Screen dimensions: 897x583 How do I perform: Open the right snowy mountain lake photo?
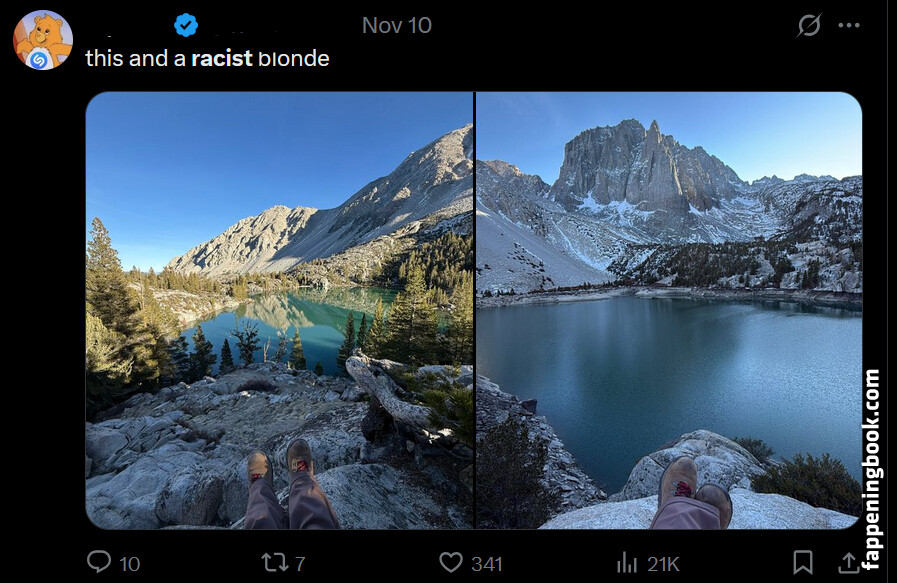[668, 310]
